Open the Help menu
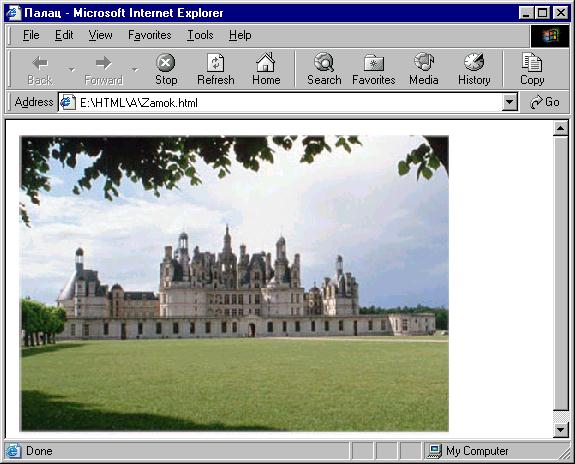Viewport: 575px width, 464px height. (x=240, y=35)
